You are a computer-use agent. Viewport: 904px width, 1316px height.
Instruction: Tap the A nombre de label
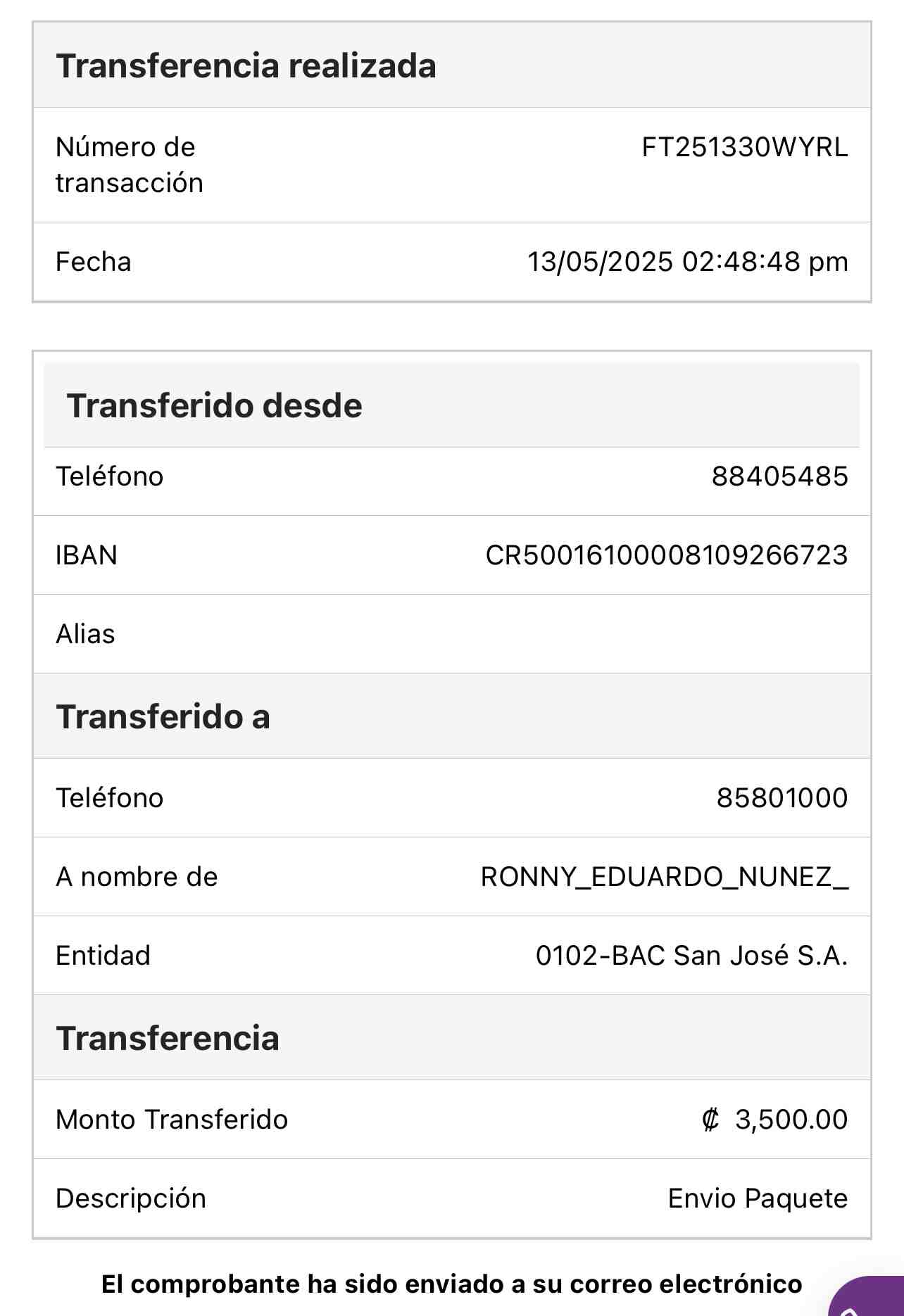pyautogui.click(x=137, y=877)
